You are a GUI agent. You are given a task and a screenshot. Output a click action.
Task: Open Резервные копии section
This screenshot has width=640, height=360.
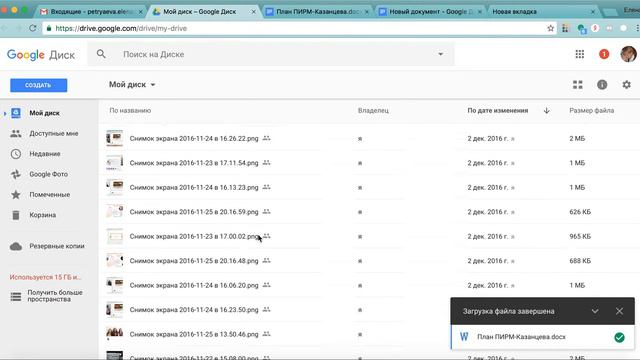57,246
